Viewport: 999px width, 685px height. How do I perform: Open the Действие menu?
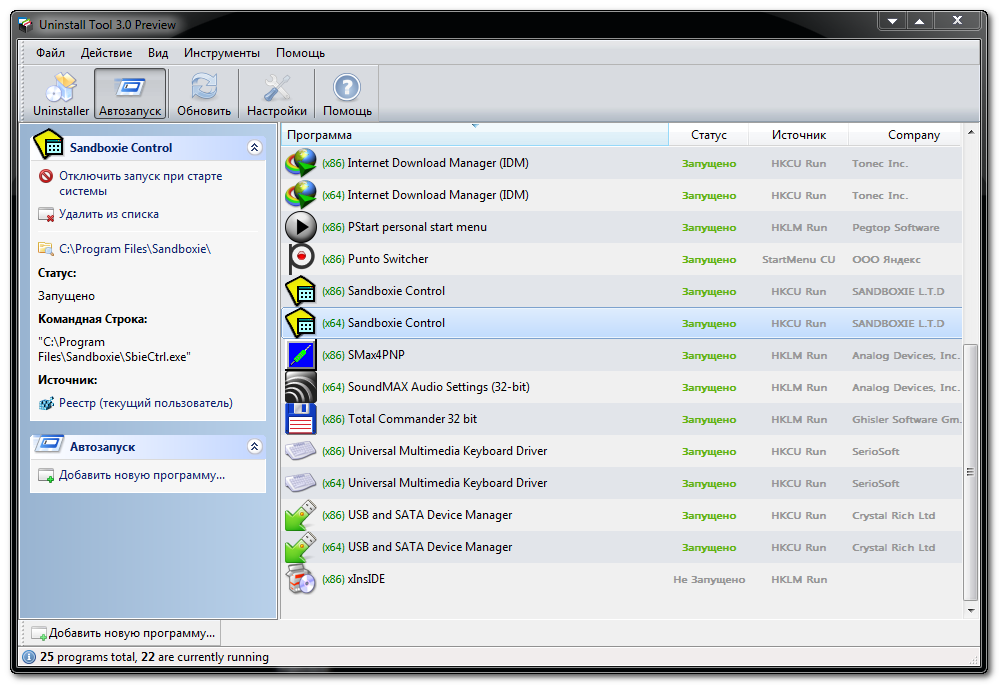click(106, 53)
